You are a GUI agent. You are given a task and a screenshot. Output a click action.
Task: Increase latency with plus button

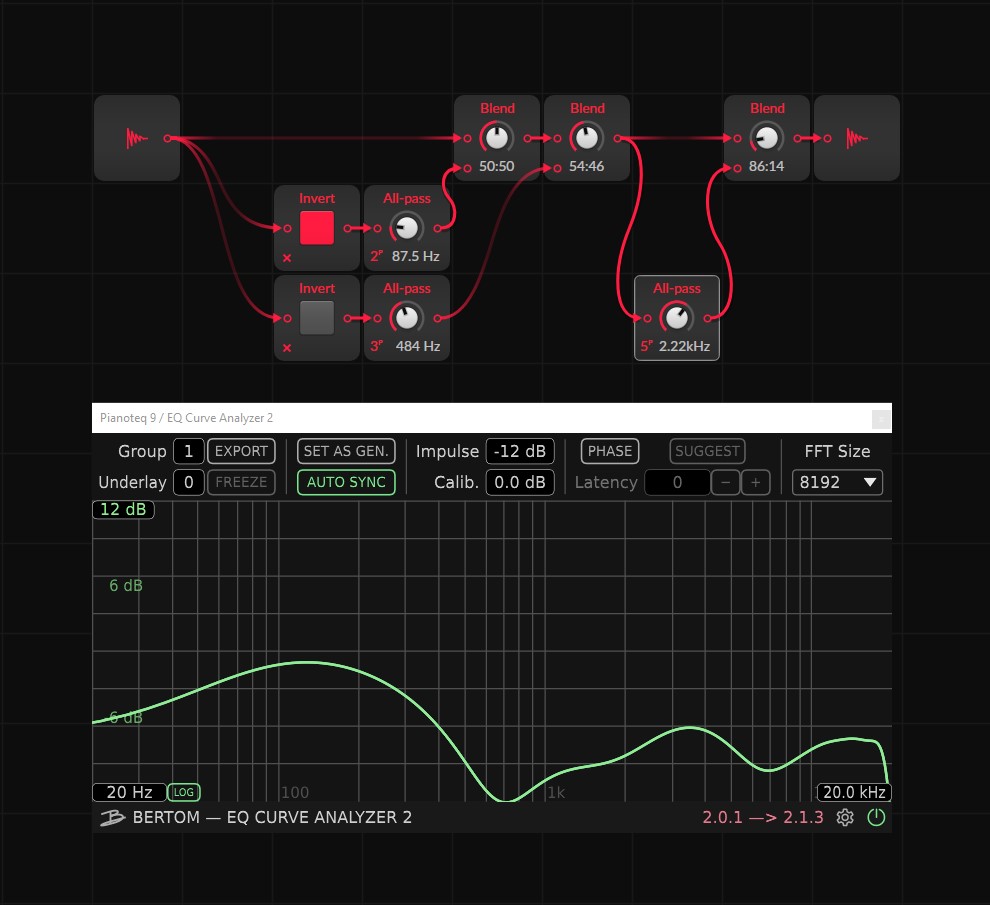[x=755, y=482]
